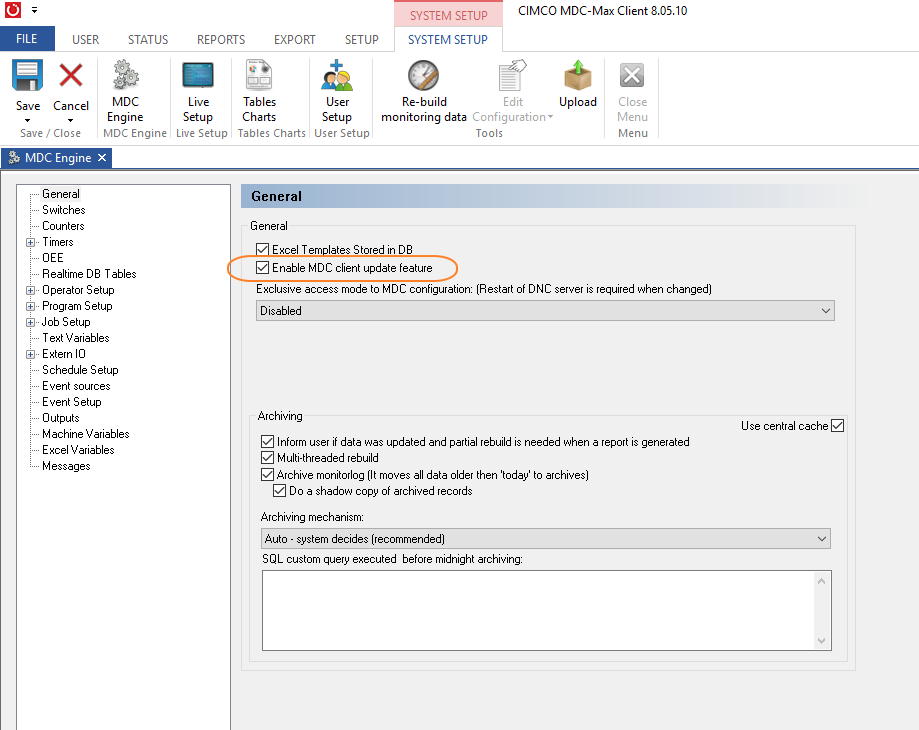Close the MDC Engine document tab
The image size is (919, 730).
pyautogui.click(x=102, y=158)
